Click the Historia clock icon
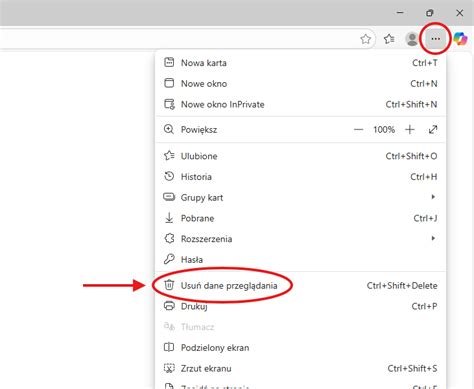This screenshot has height=389, width=474. [169, 176]
